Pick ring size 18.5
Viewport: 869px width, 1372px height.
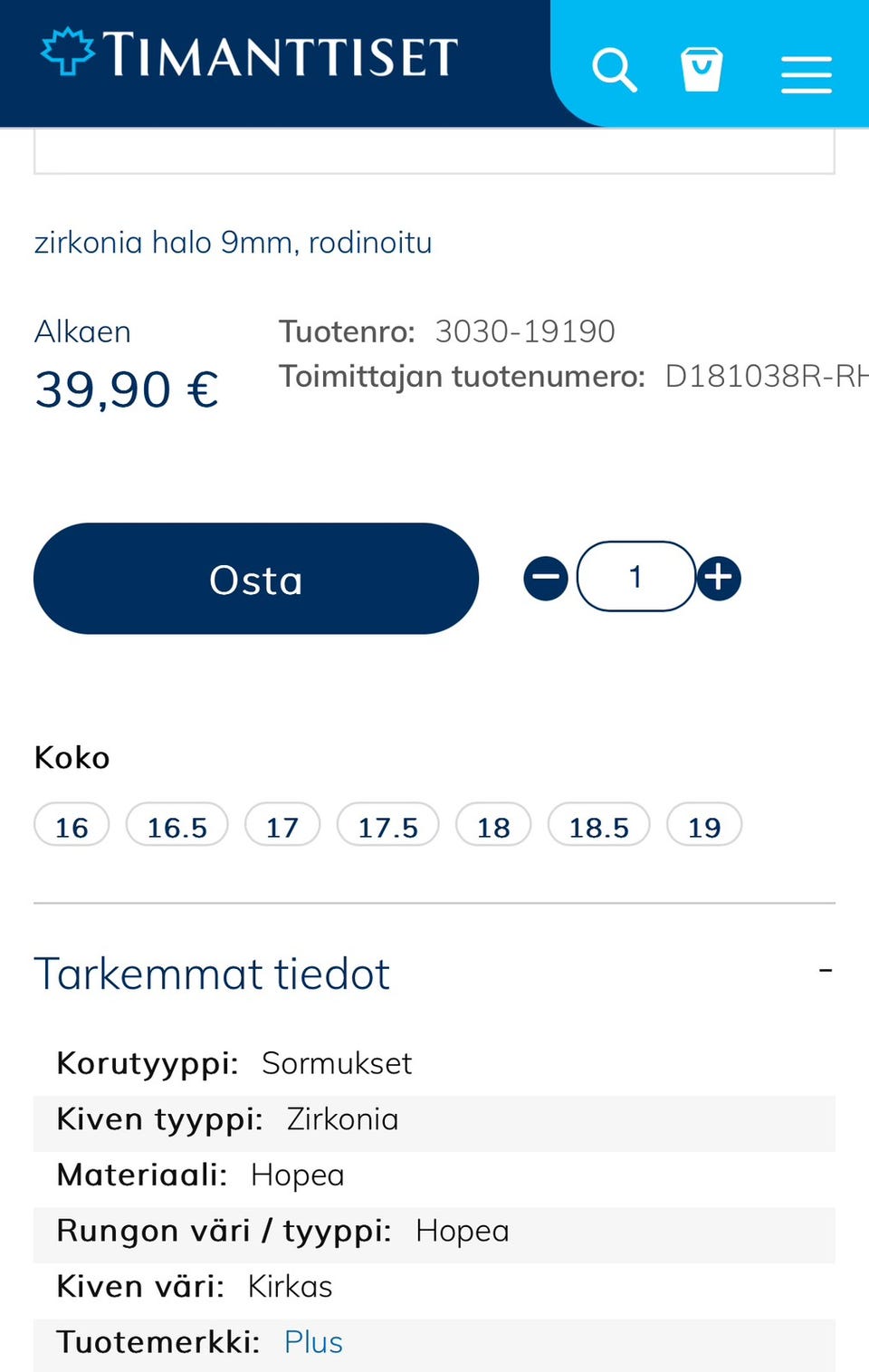tap(598, 826)
